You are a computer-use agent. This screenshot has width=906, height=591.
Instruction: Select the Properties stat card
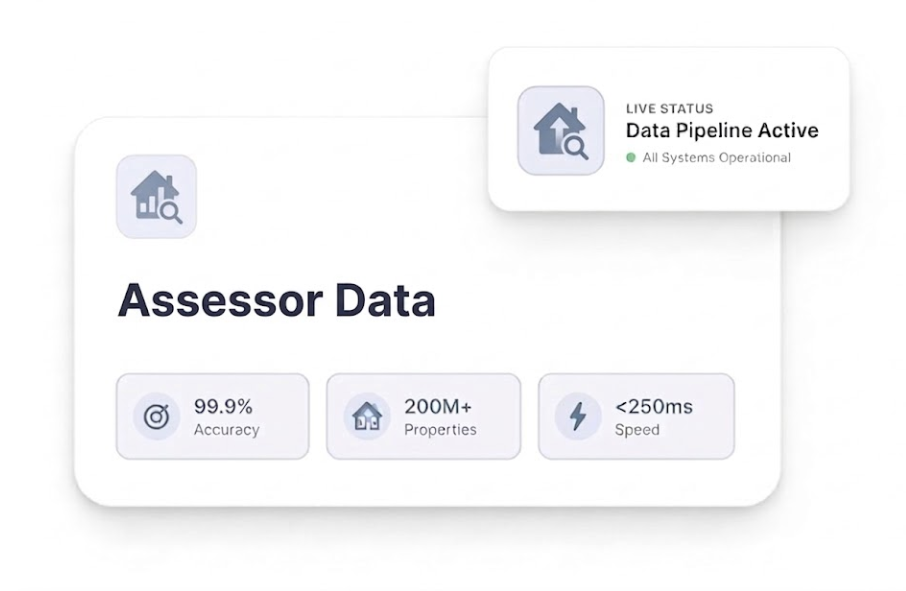coord(423,417)
